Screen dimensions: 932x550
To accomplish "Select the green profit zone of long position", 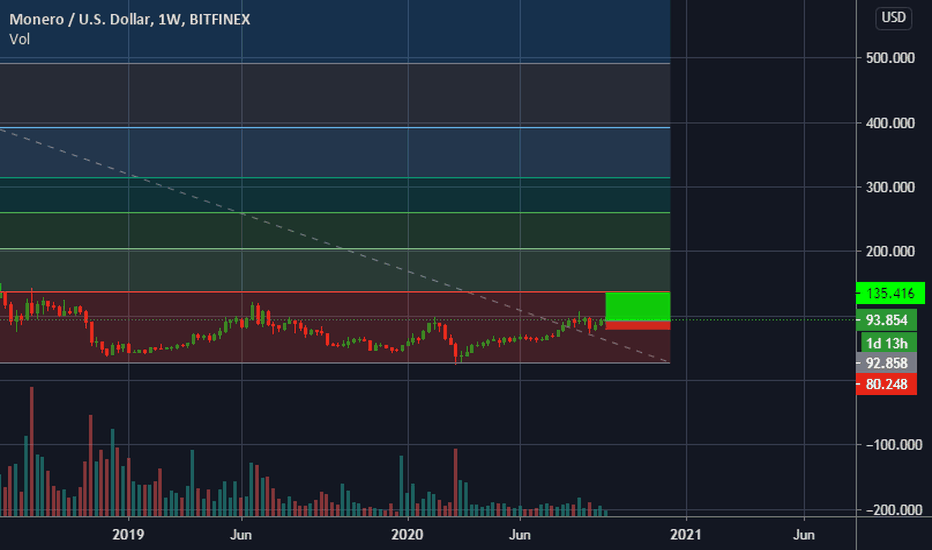I will coord(638,307).
